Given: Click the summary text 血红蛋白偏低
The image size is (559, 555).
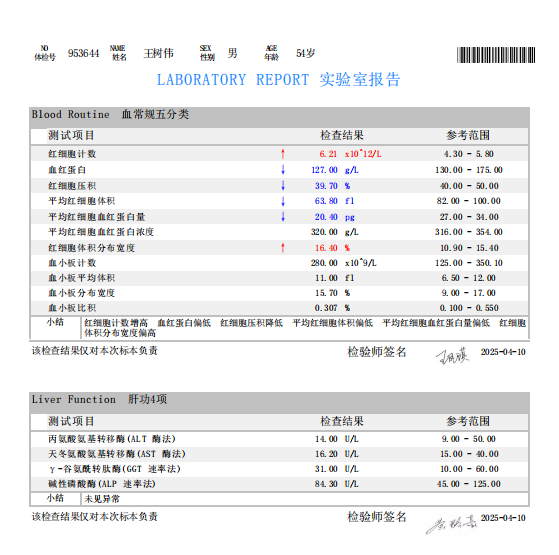Looking at the screenshot, I should click(x=184, y=323).
